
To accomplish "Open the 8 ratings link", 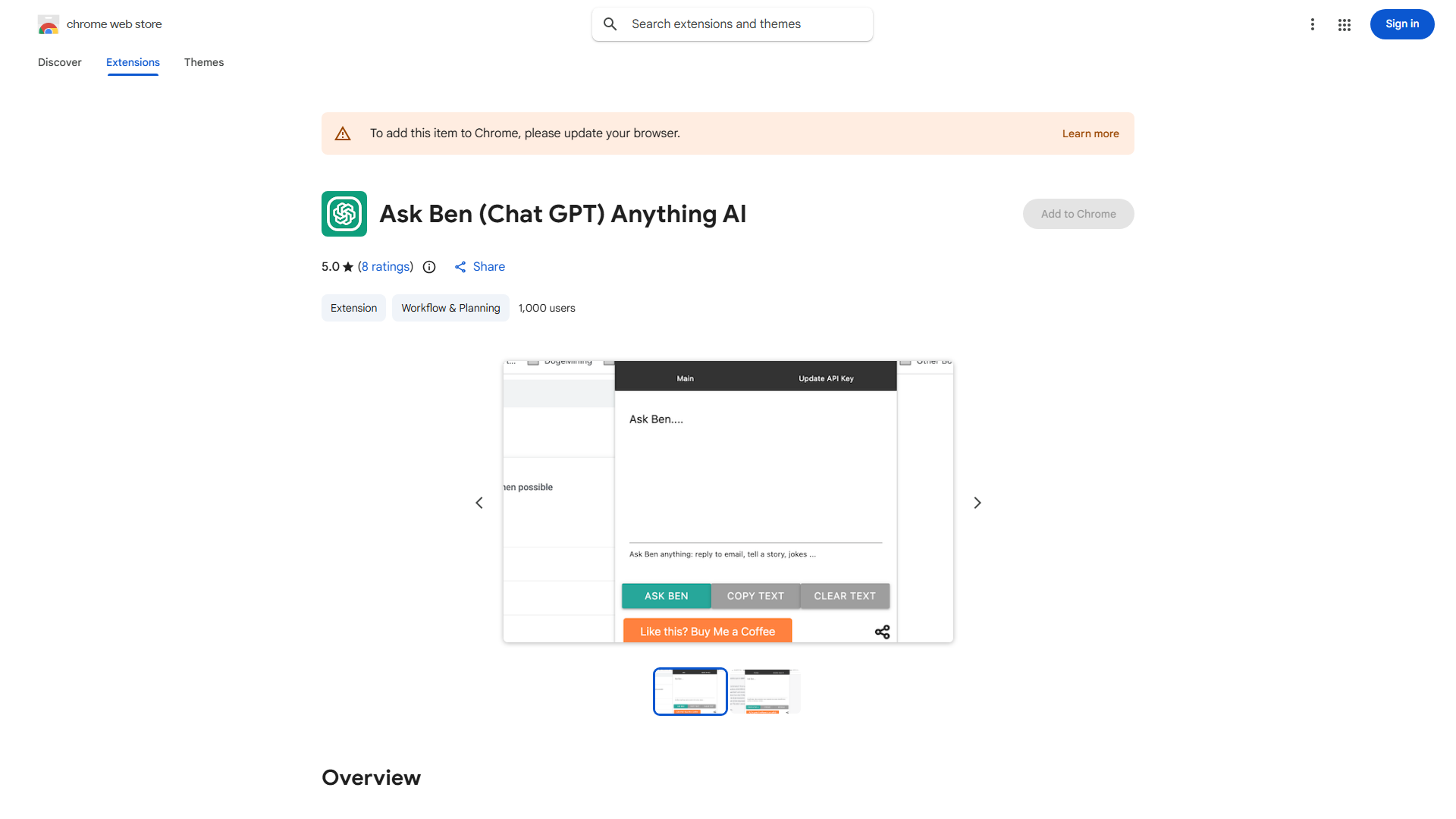I will [x=386, y=267].
